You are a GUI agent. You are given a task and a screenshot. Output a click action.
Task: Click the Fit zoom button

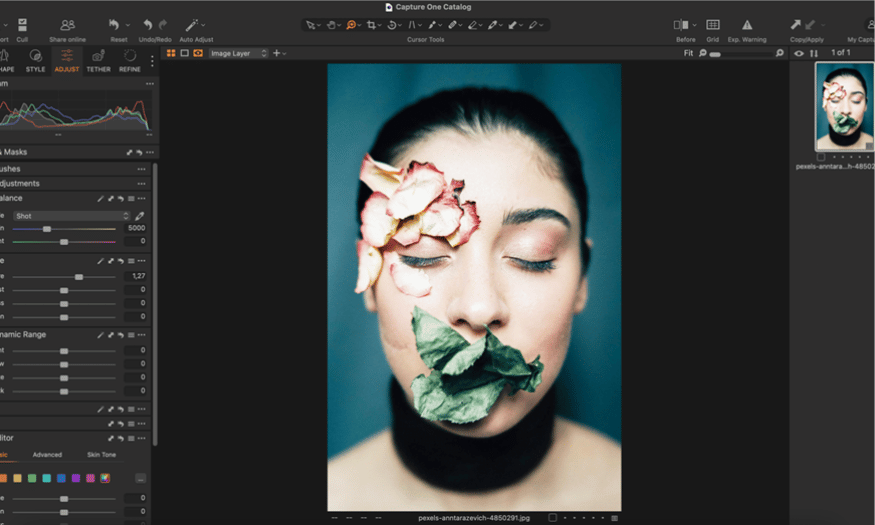[689, 53]
